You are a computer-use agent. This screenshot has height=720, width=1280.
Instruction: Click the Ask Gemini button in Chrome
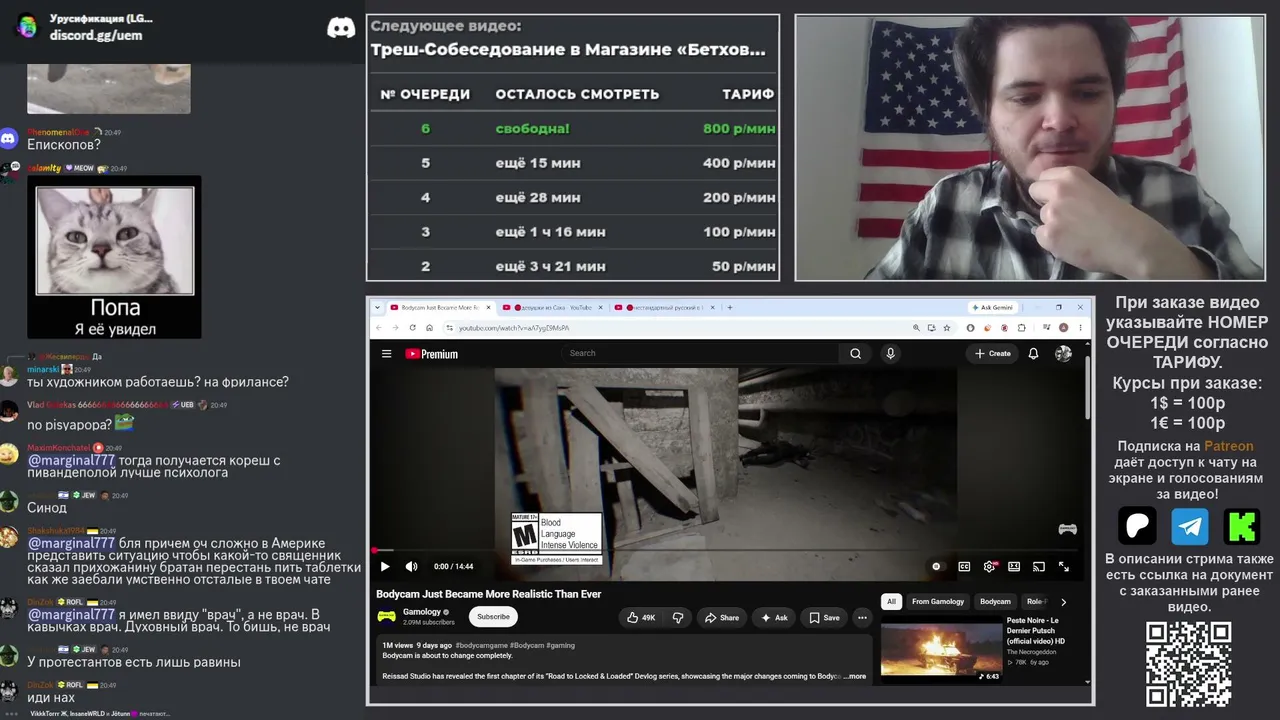point(993,307)
